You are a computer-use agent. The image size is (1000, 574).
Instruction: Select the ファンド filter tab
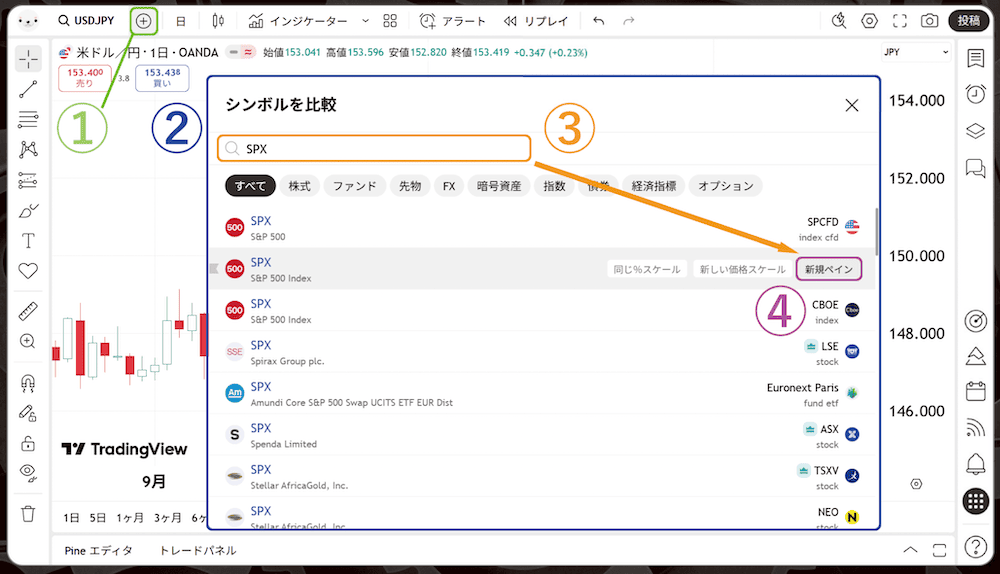355,186
